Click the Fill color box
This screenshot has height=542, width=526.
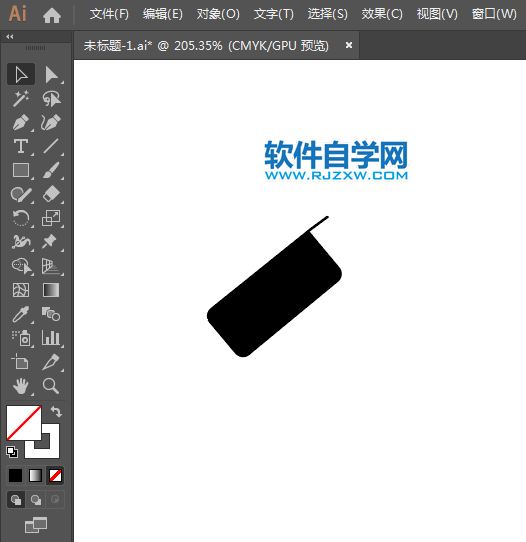[24, 422]
